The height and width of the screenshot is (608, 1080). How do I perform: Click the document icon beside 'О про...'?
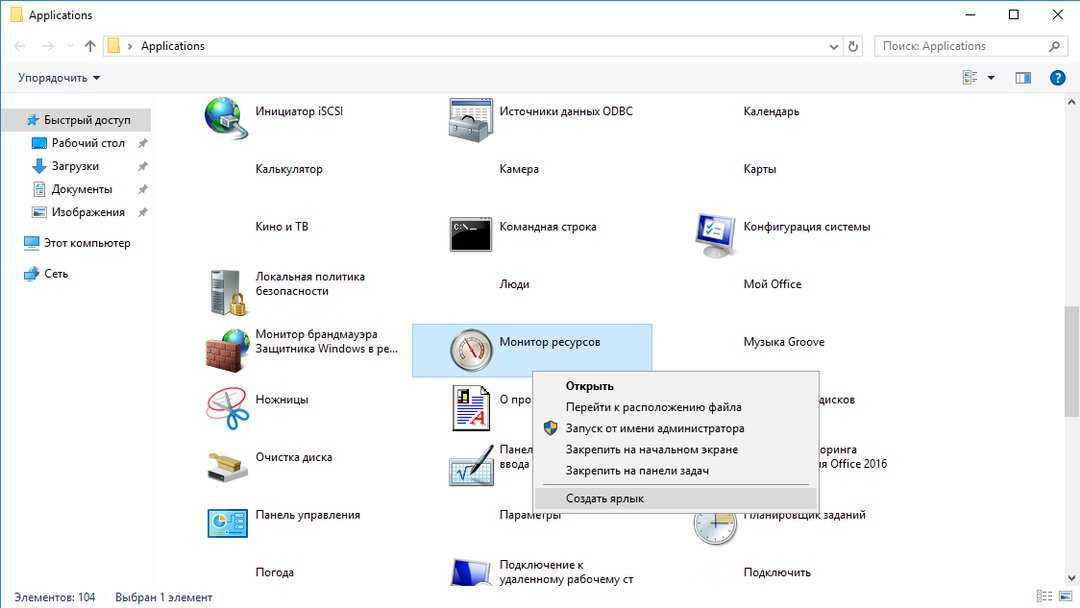click(470, 408)
